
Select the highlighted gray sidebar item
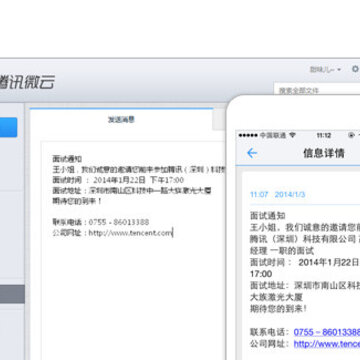point(12,294)
